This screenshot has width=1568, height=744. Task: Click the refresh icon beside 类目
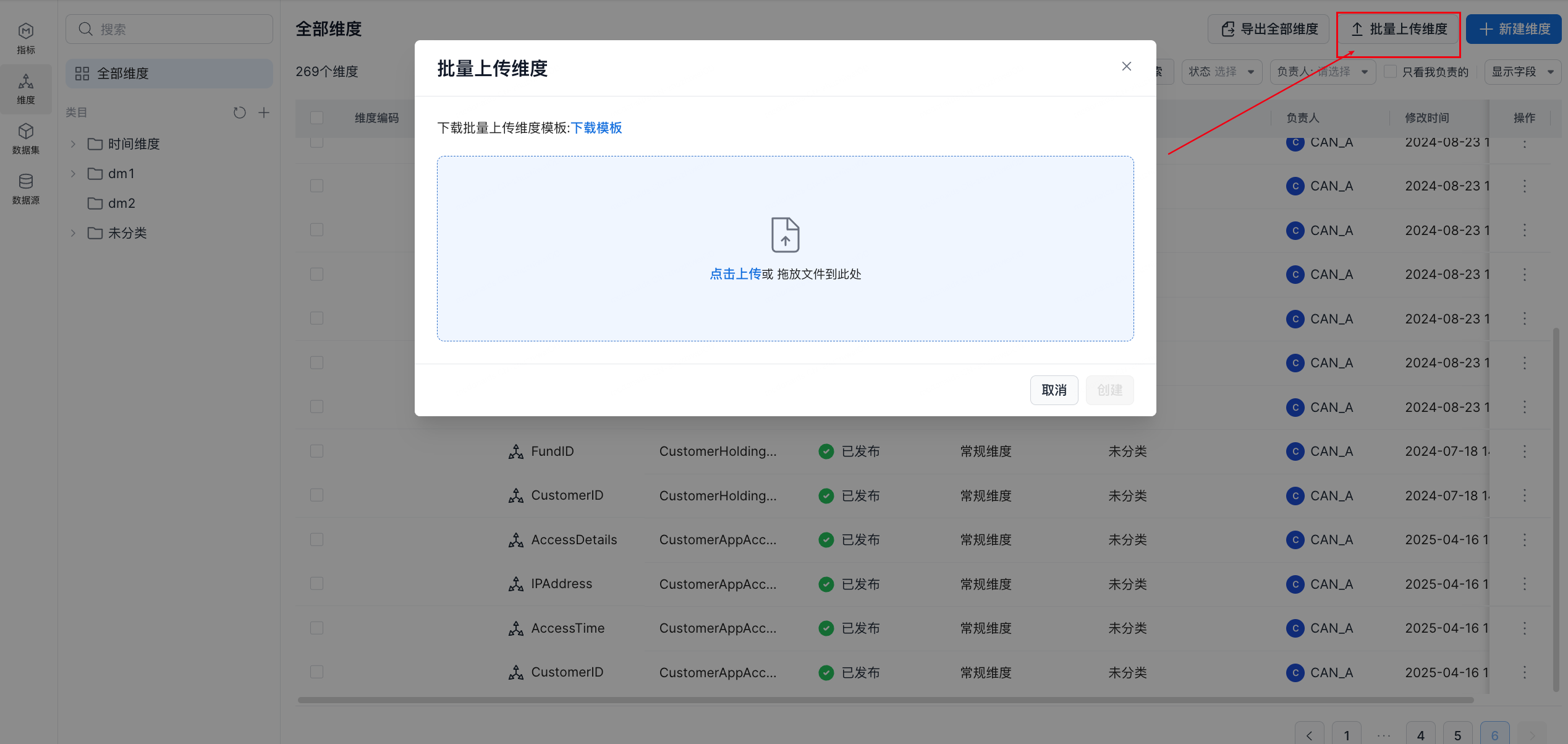tap(239, 113)
